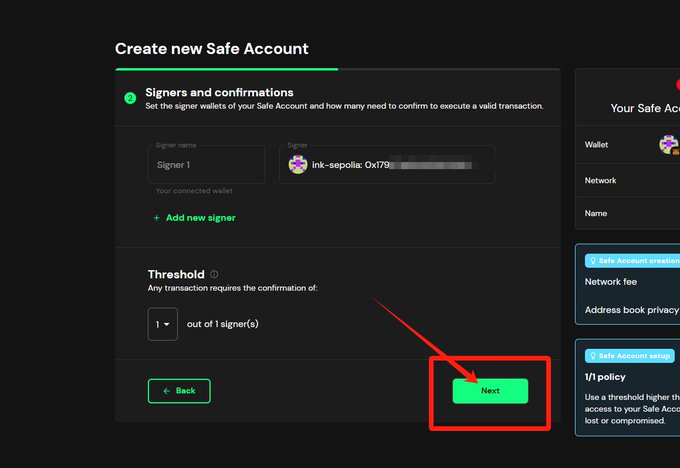The width and height of the screenshot is (680, 468).
Task: Click the green step progress bar
Action: pyautogui.click(x=227, y=69)
